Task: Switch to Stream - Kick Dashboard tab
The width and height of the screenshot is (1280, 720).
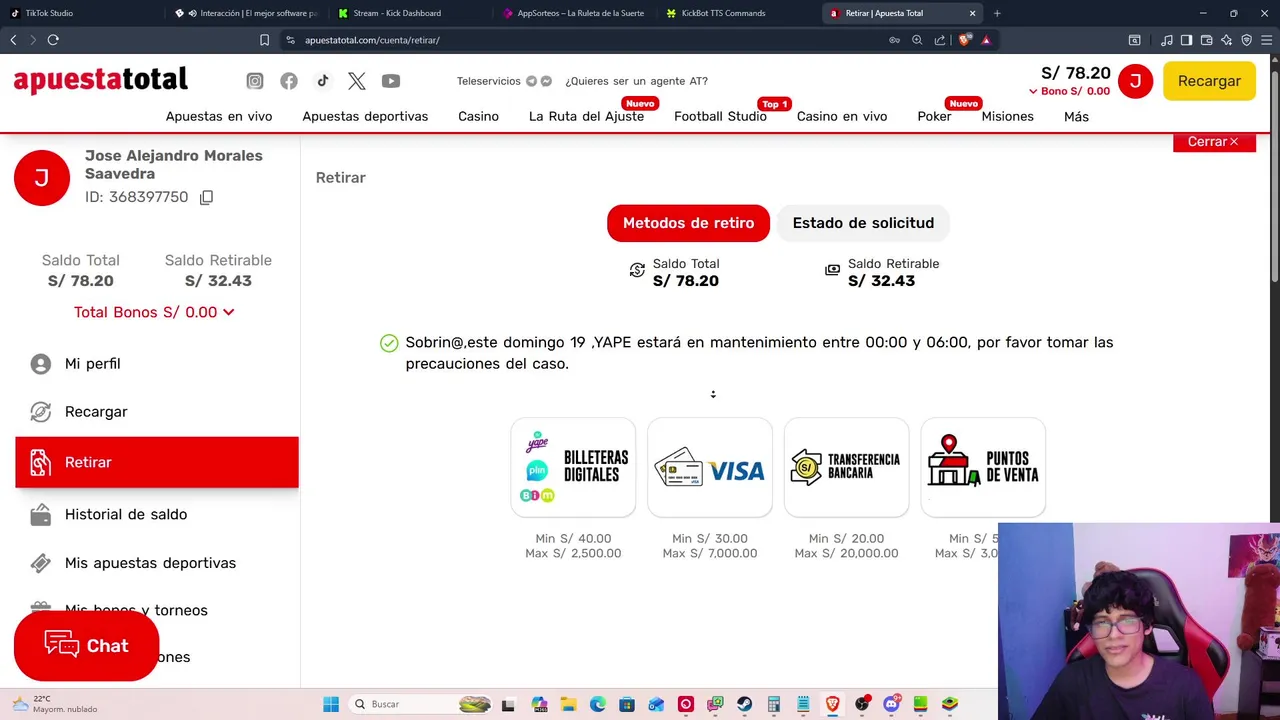Action: tap(410, 13)
